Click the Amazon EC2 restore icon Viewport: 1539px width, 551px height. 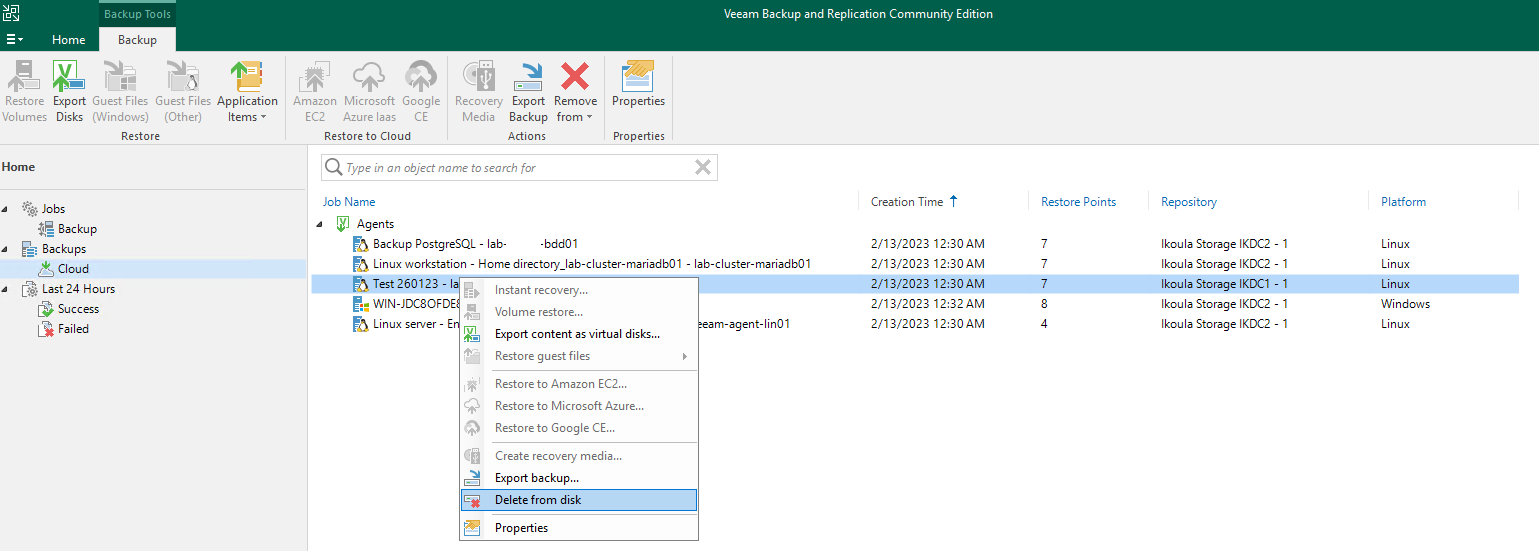315,92
